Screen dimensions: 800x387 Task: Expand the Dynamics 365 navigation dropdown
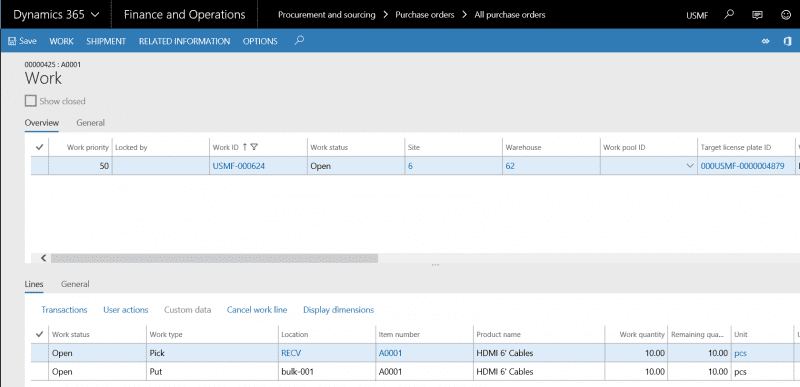point(95,15)
